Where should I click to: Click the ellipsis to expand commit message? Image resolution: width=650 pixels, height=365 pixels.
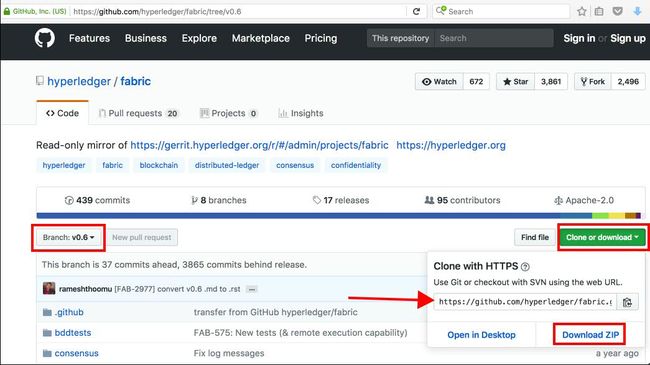[251, 289]
